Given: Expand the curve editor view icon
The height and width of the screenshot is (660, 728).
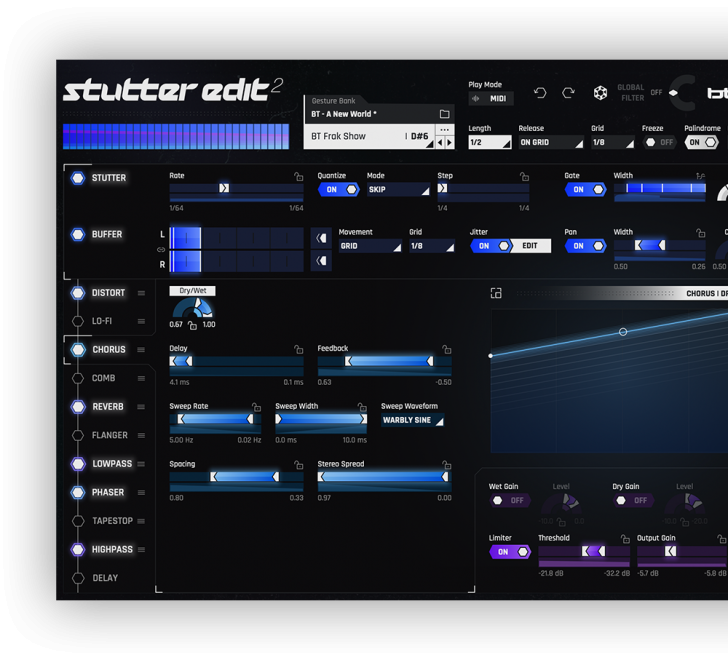Looking at the screenshot, I should pyautogui.click(x=496, y=293).
